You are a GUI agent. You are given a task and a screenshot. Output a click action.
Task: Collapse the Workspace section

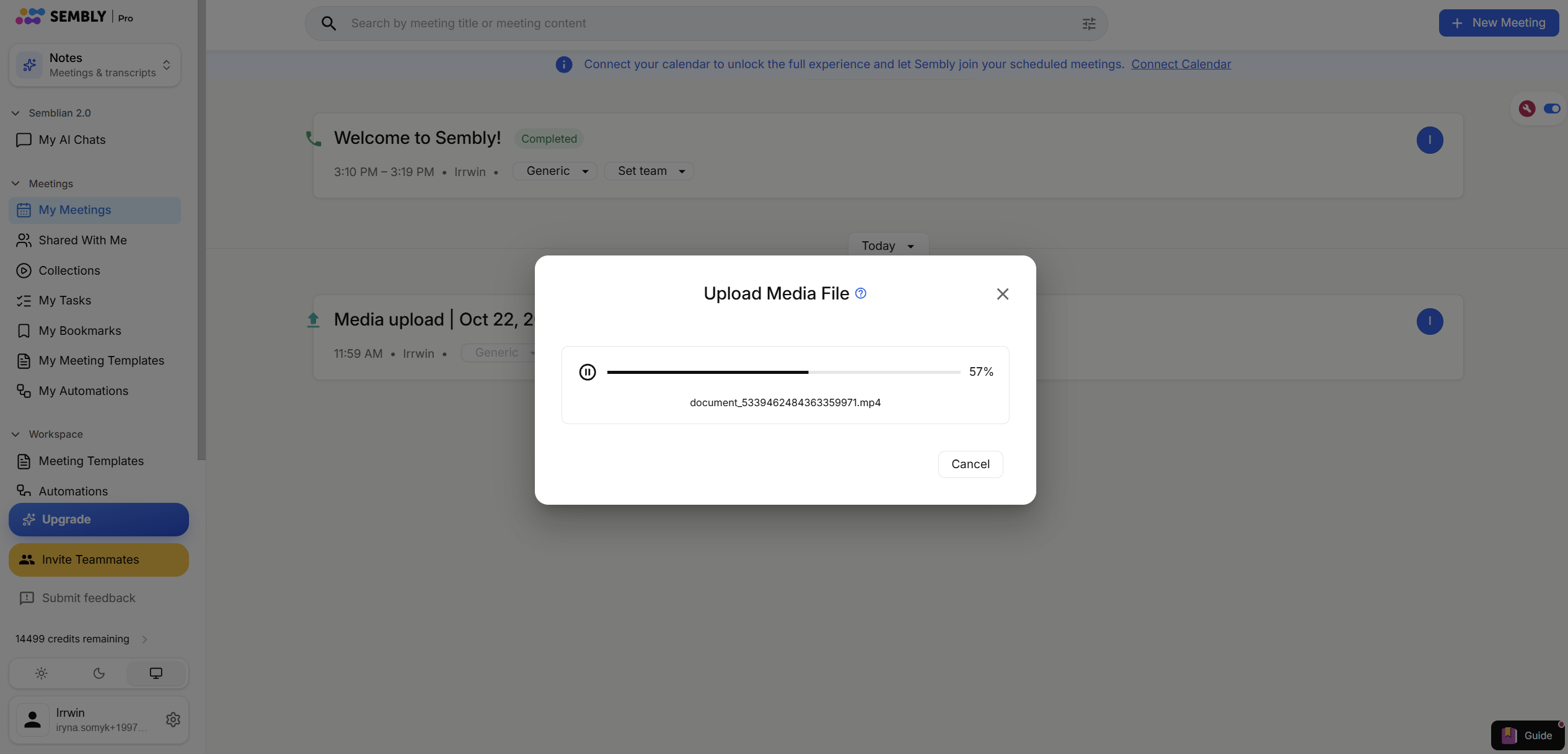(x=15, y=434)
